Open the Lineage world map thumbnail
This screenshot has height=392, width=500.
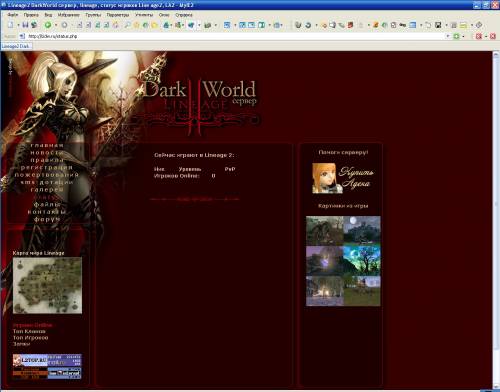47,285
